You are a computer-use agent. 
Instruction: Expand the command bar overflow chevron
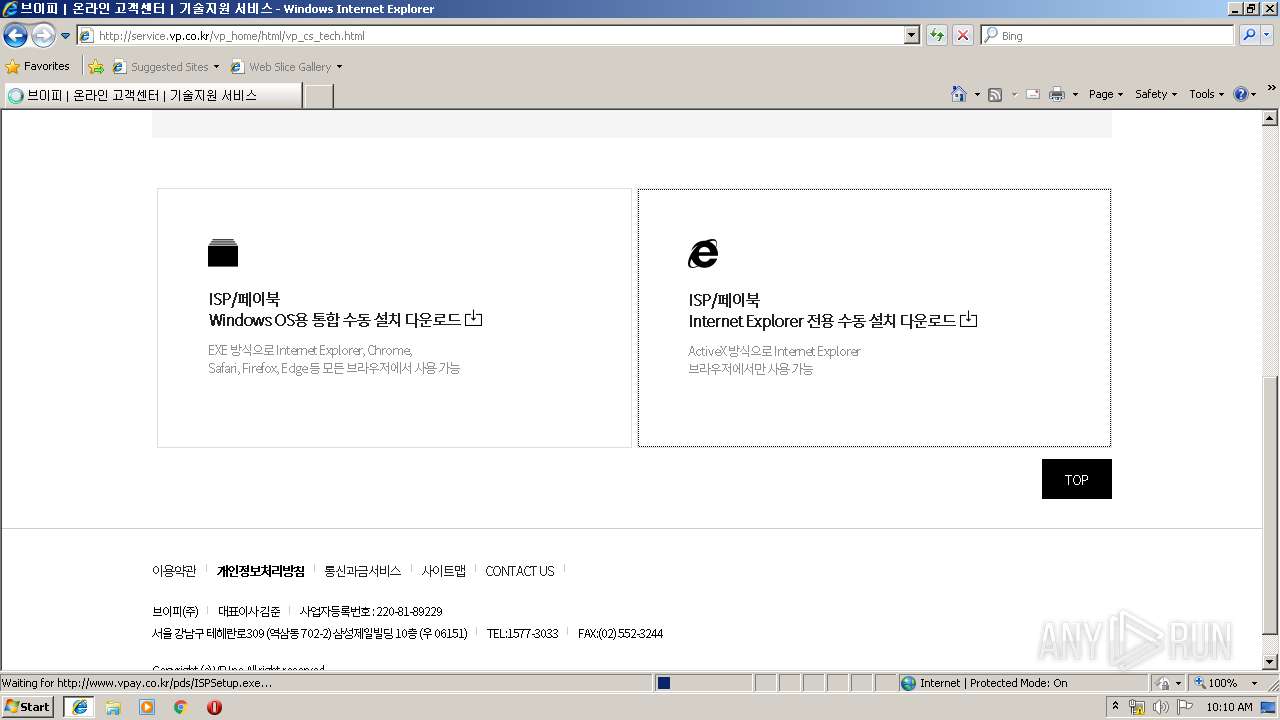click(1271, 88)
